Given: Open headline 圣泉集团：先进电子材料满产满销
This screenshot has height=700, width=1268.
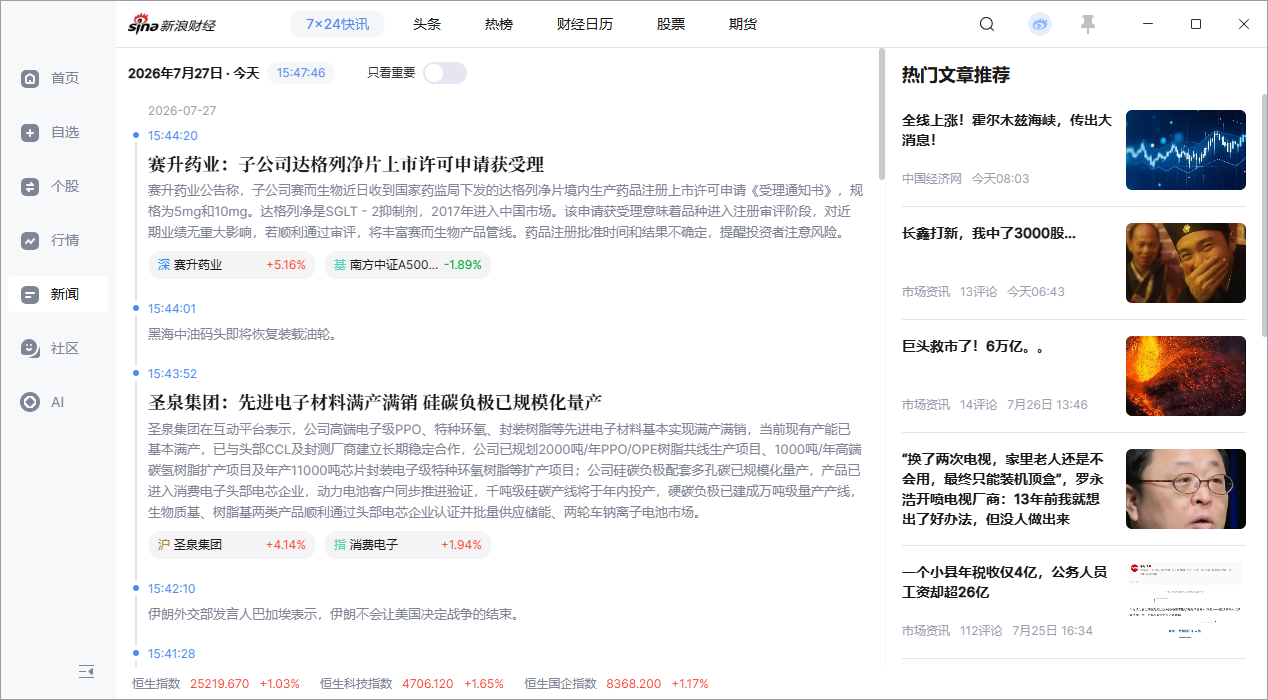Looking at the screenshot, I should click(375, 402).
